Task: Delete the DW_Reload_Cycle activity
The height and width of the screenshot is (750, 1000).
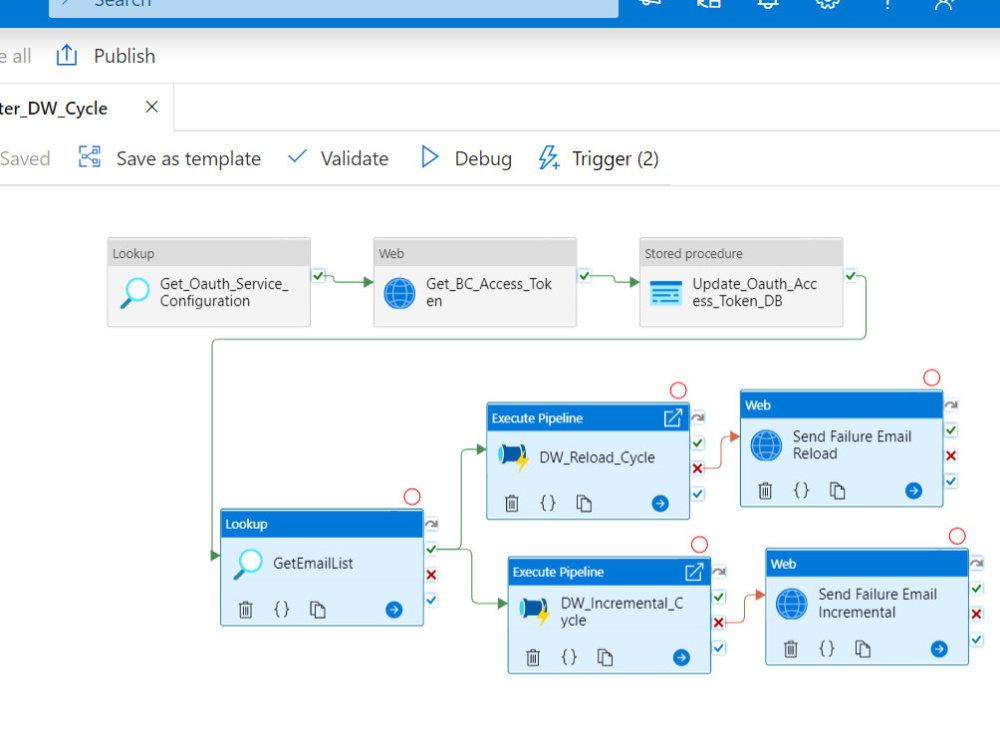Action: point(511,503)
